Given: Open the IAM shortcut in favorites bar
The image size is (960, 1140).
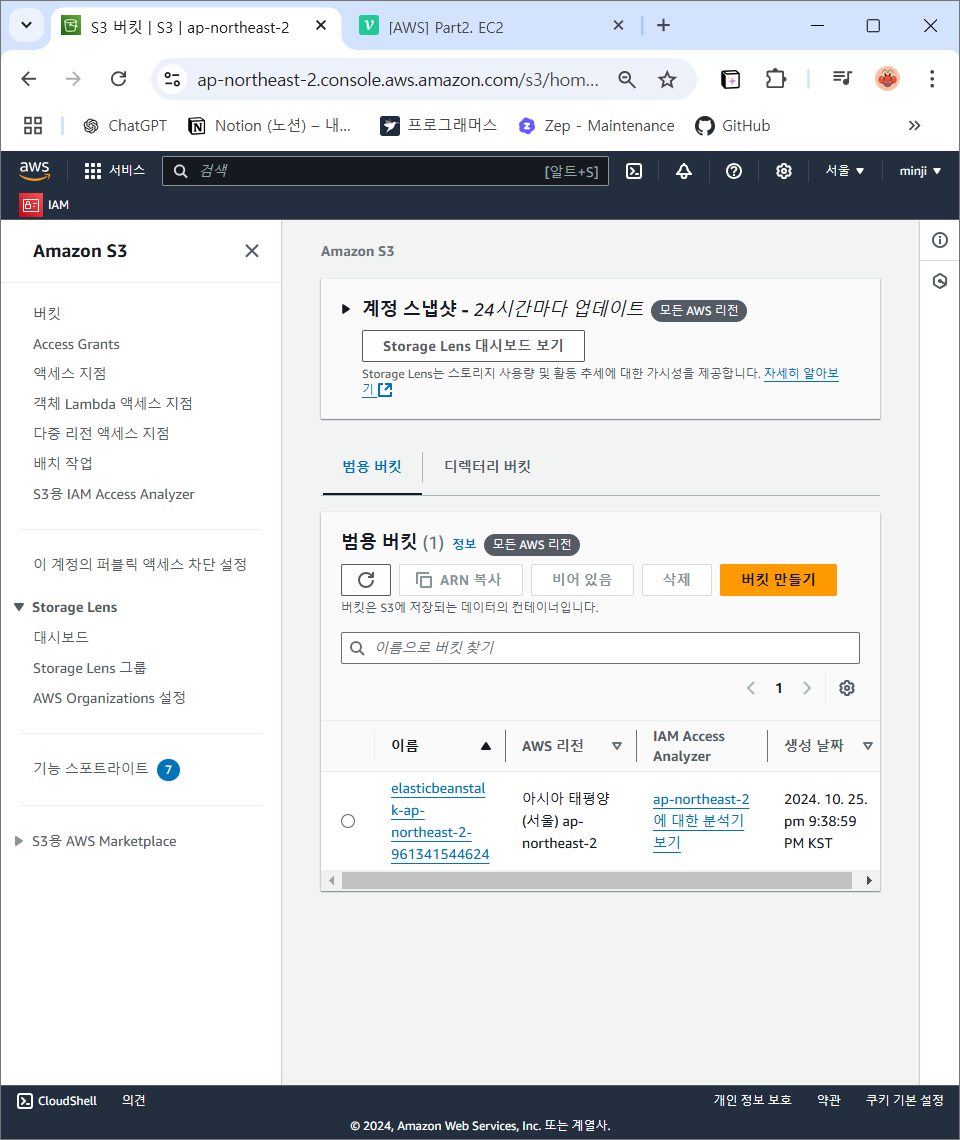Looking at the screenshot, I should 45,205.
